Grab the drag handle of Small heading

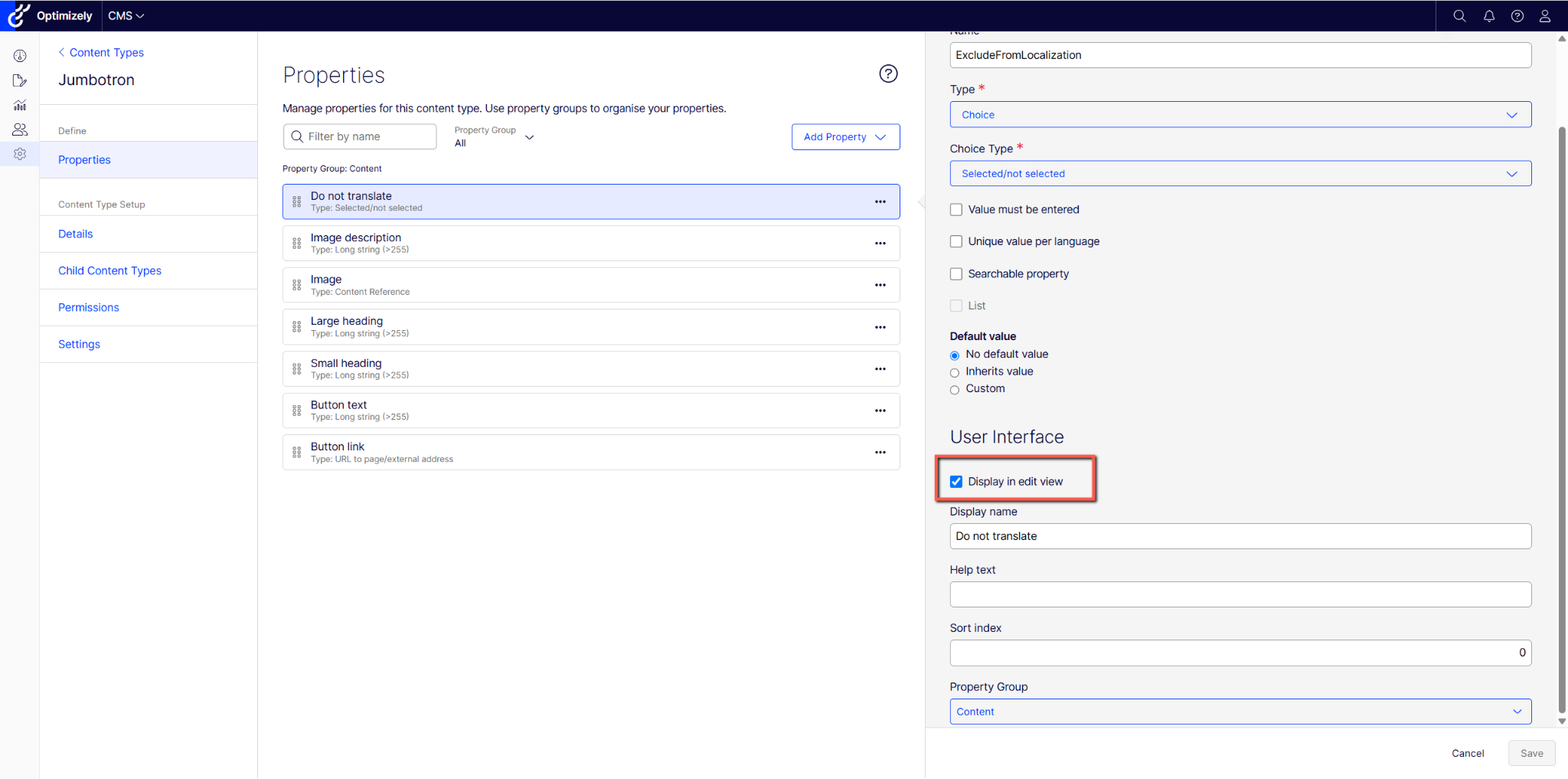pyautogui.click(x=297, y=369)
